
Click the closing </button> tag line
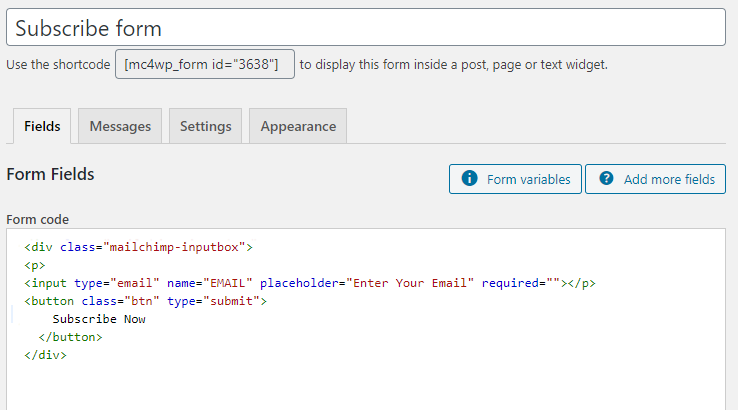70,337
